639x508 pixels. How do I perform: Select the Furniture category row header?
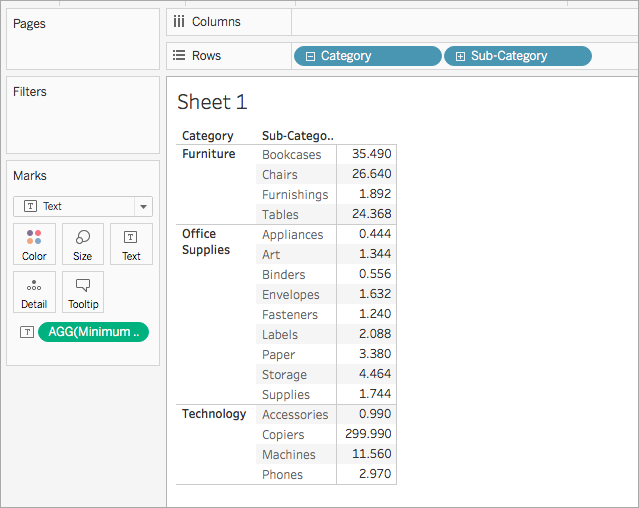click(x=209, y=154)
